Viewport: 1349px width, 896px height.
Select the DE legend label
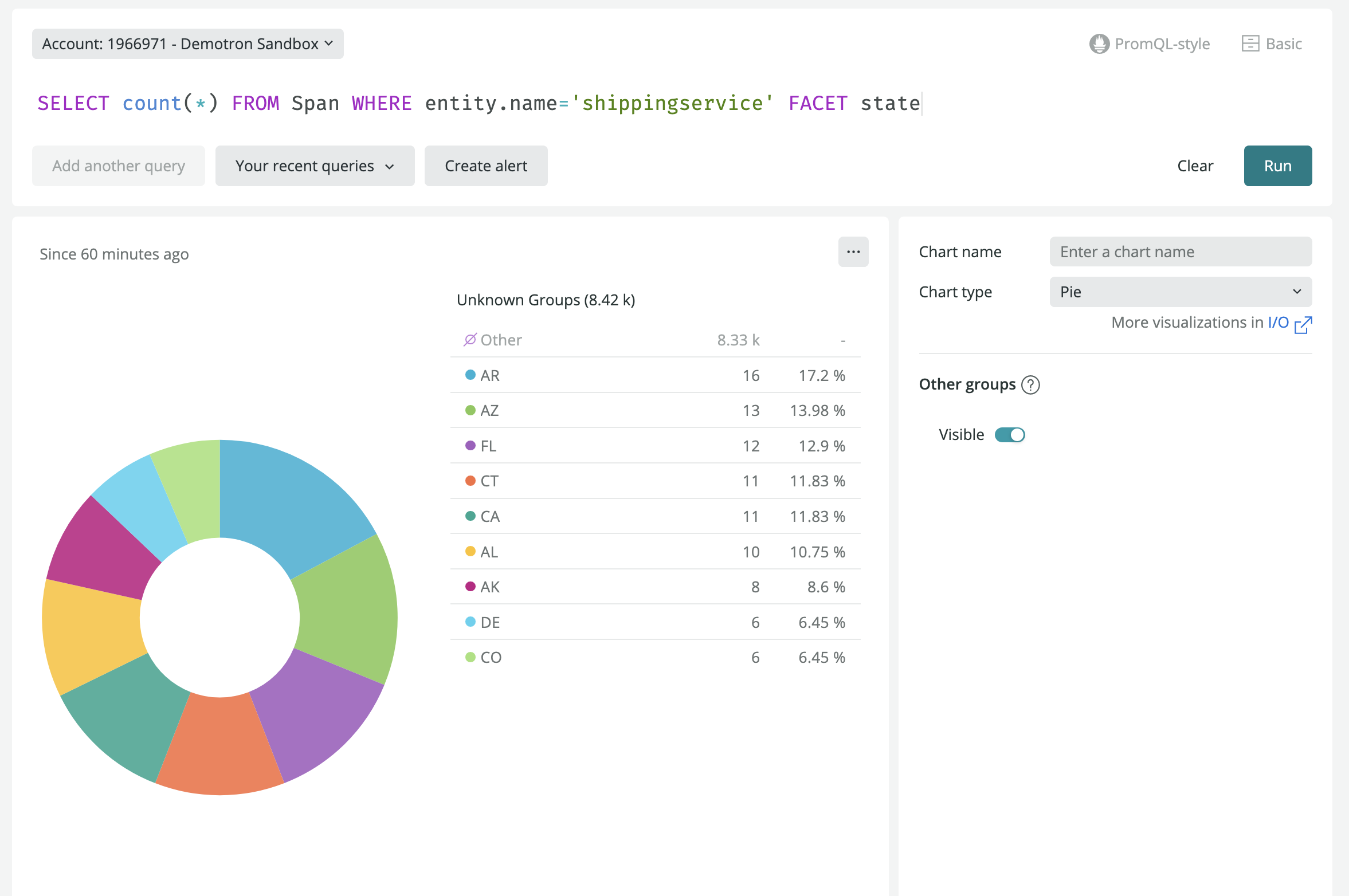490,622
